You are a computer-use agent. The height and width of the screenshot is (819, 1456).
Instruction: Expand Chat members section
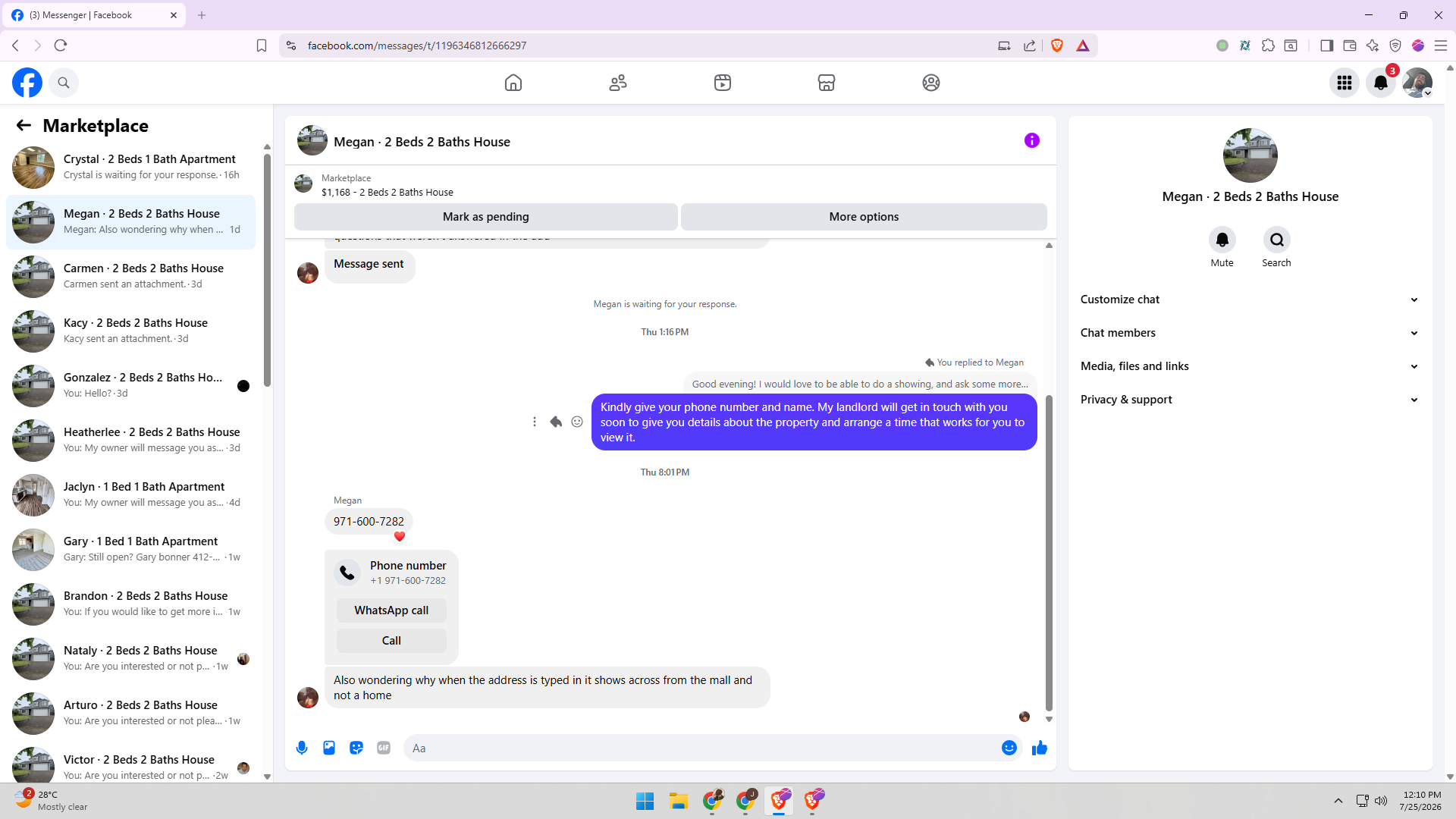pos(1250,333)
